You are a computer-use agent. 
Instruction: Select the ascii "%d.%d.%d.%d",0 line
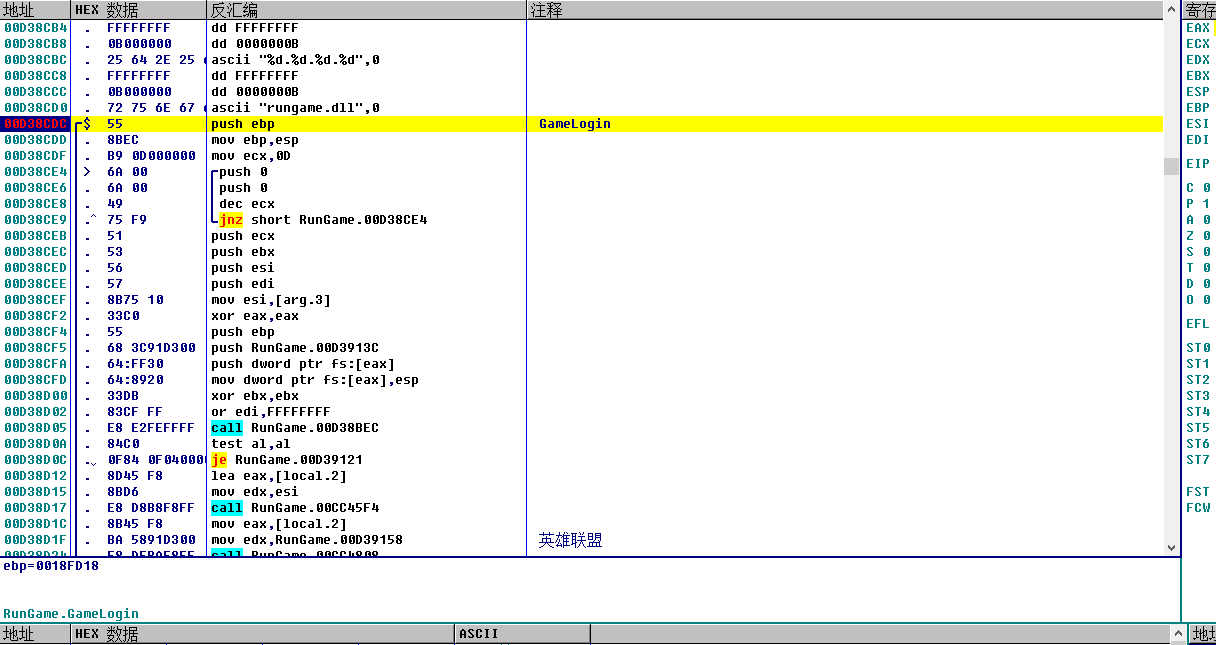(295, 60)
